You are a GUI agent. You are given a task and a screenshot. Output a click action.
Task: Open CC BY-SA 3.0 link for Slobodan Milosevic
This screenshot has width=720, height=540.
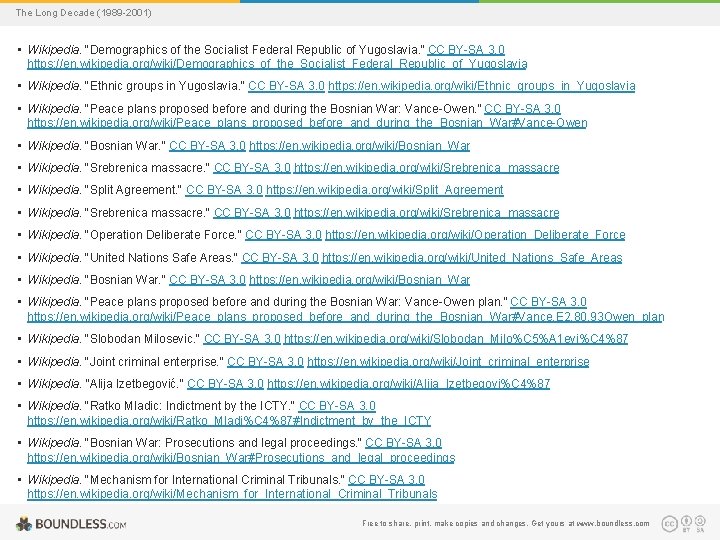point(242,339)
